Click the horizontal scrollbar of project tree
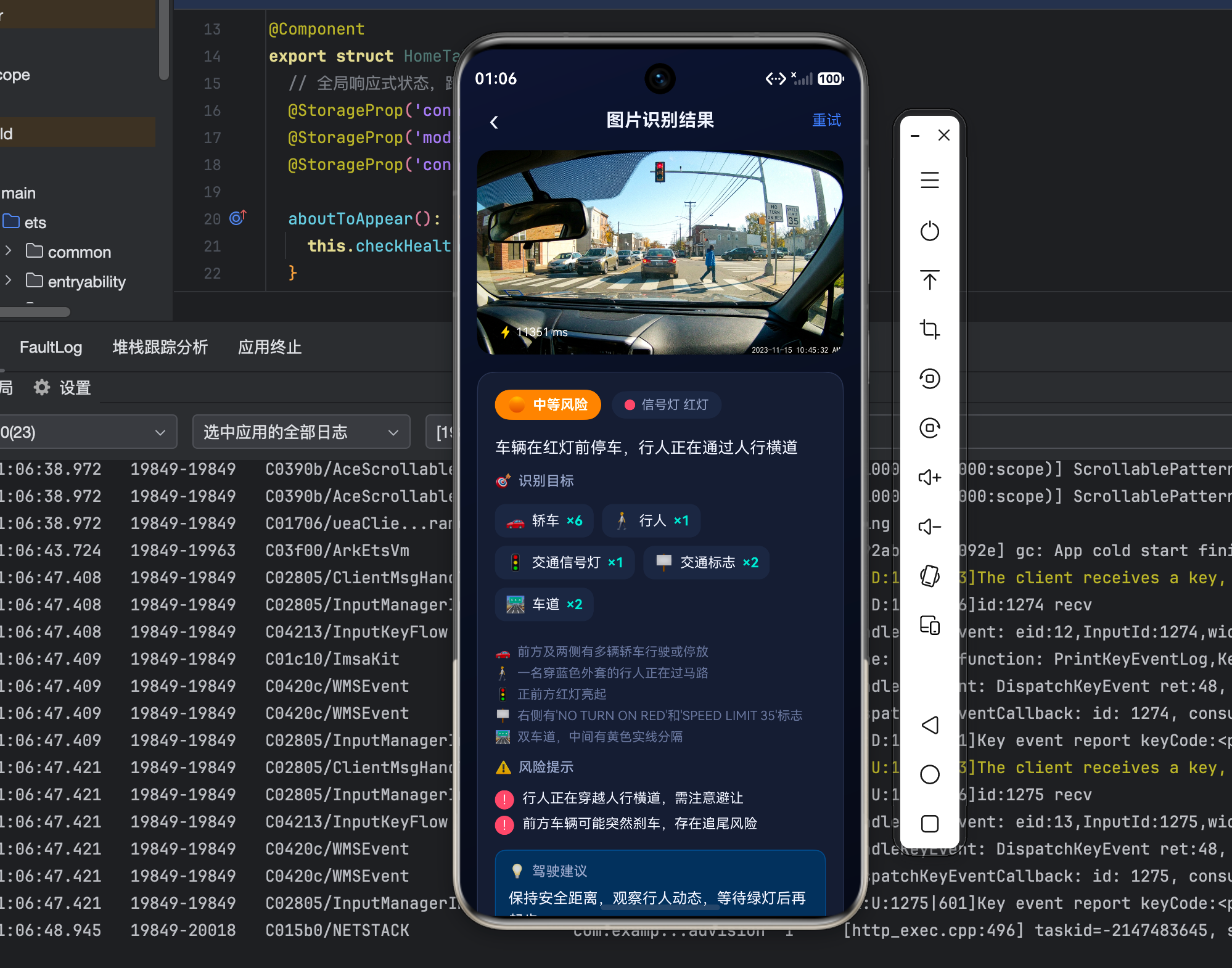The height and width of the screenshot is (968, 1232). [35, 312]
